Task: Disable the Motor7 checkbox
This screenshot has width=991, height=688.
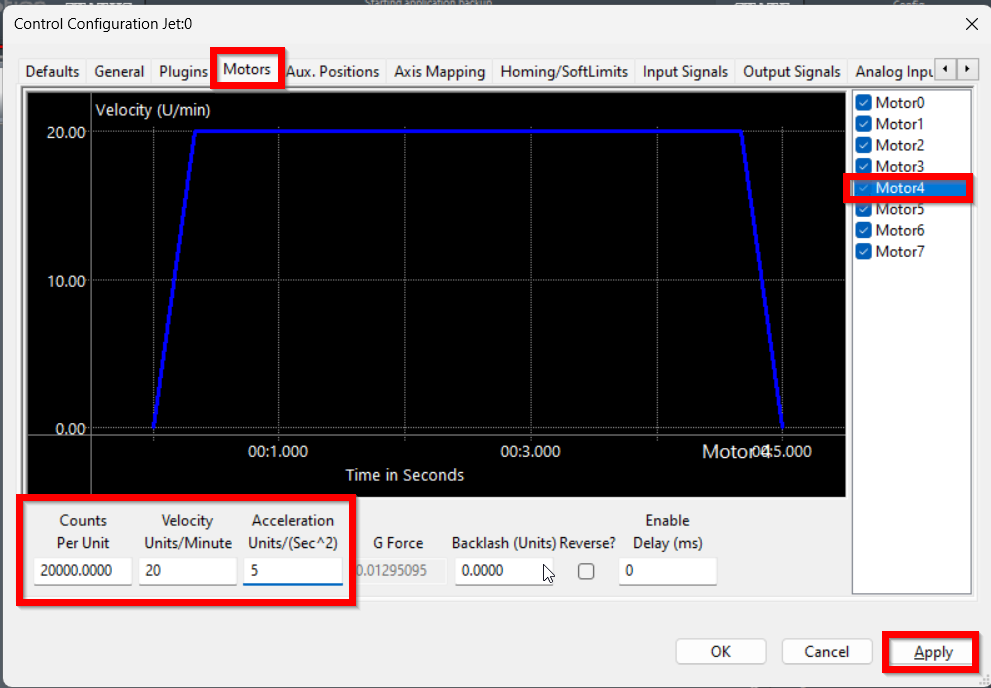Action: [864, 252]
